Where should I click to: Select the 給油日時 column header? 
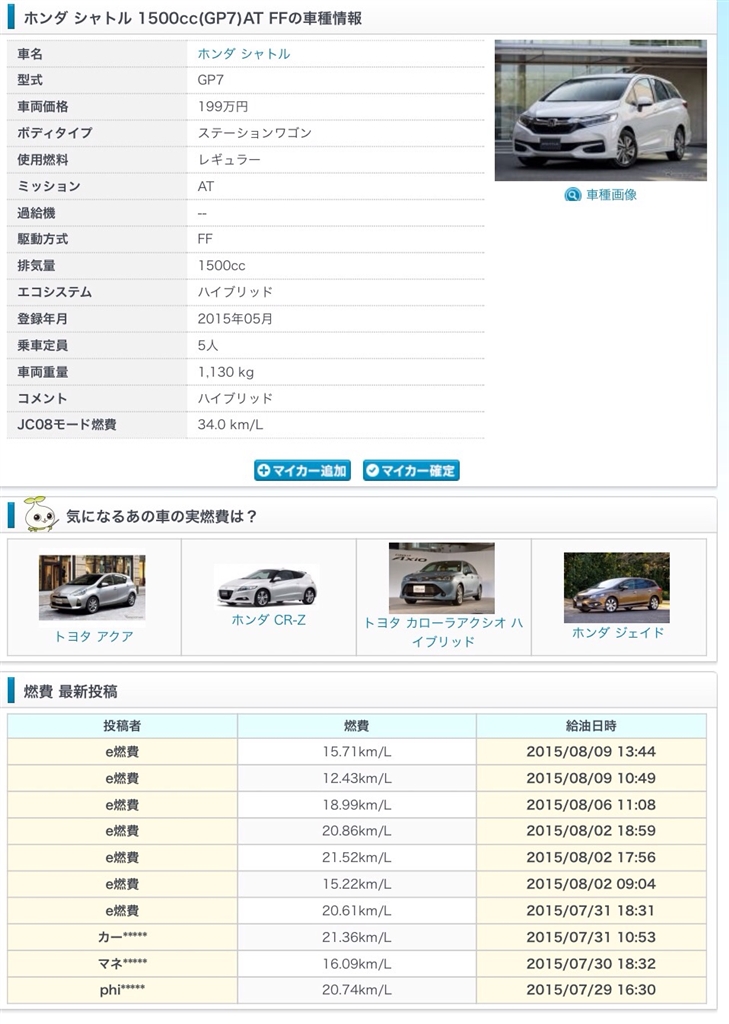coord(591,726)
